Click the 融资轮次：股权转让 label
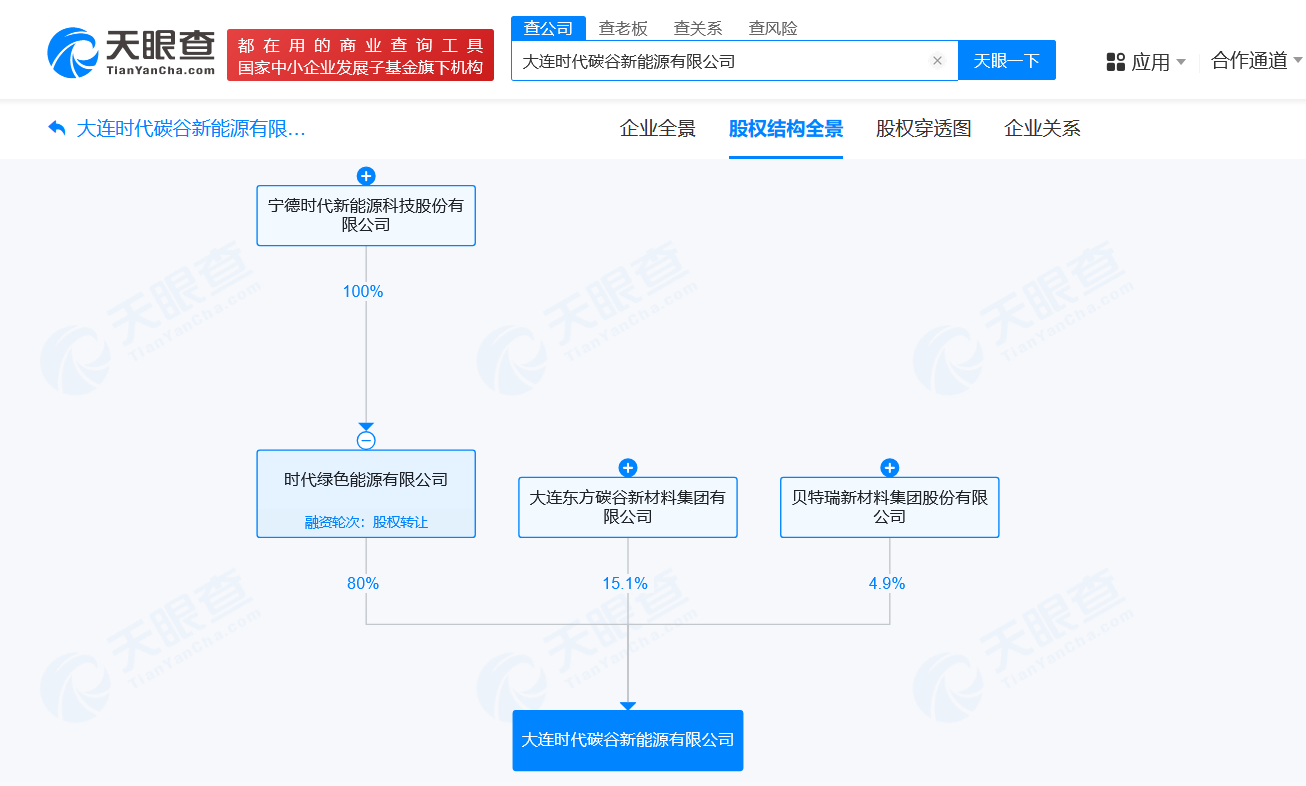 click(x=366, y=522)
